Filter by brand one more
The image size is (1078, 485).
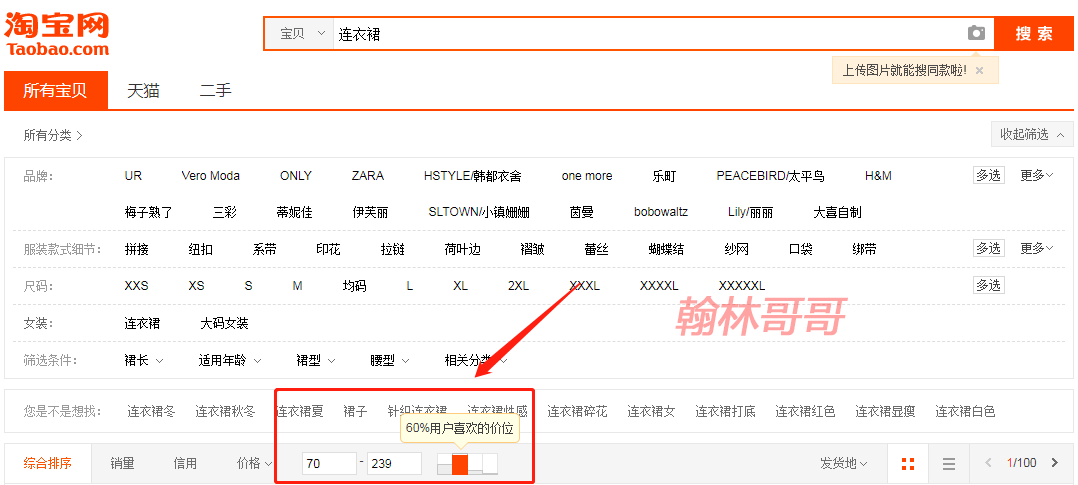click(586, 176)
